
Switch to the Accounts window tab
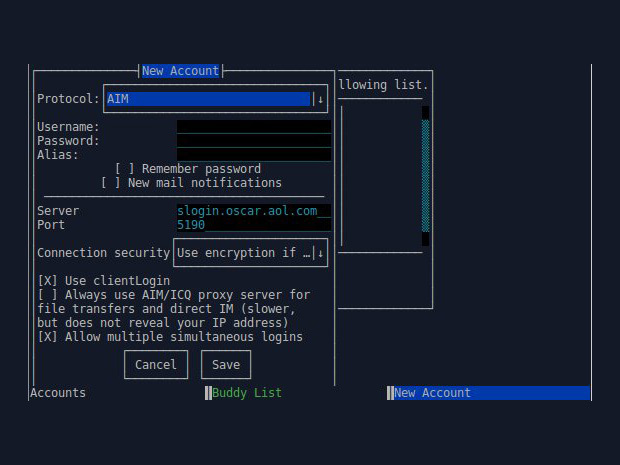(58, 393)
